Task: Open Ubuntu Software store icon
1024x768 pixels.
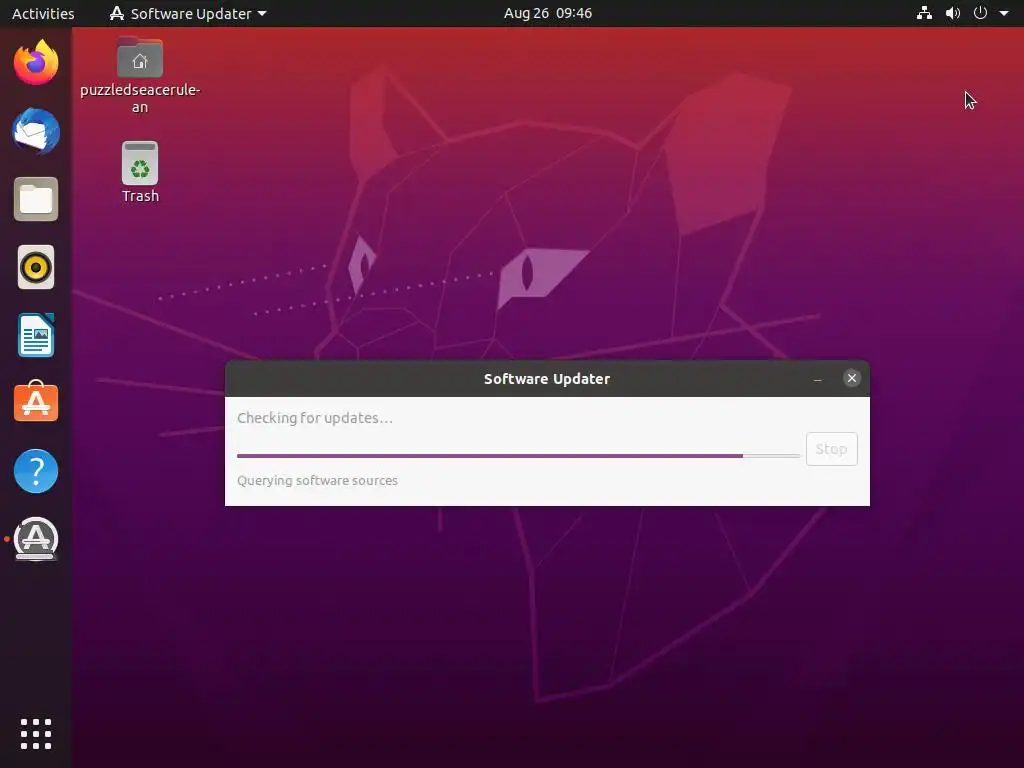Action: point(36,402)
